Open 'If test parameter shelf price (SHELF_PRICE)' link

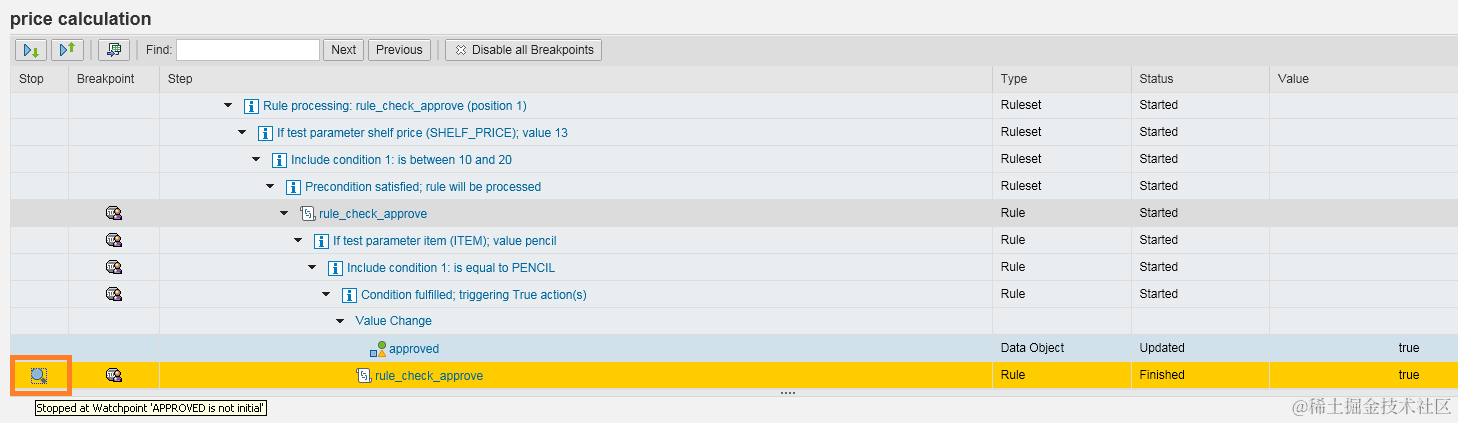423,133
